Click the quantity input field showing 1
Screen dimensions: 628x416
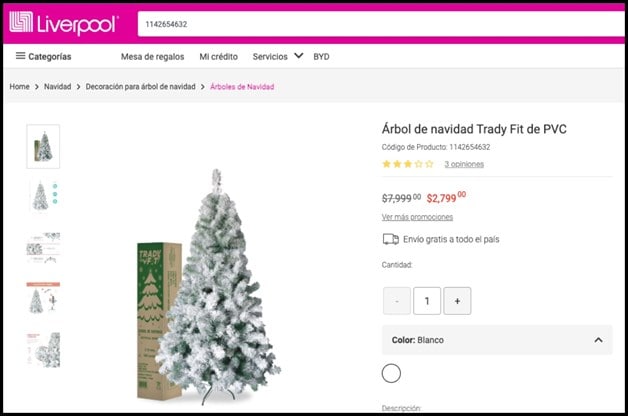point(427,301)
